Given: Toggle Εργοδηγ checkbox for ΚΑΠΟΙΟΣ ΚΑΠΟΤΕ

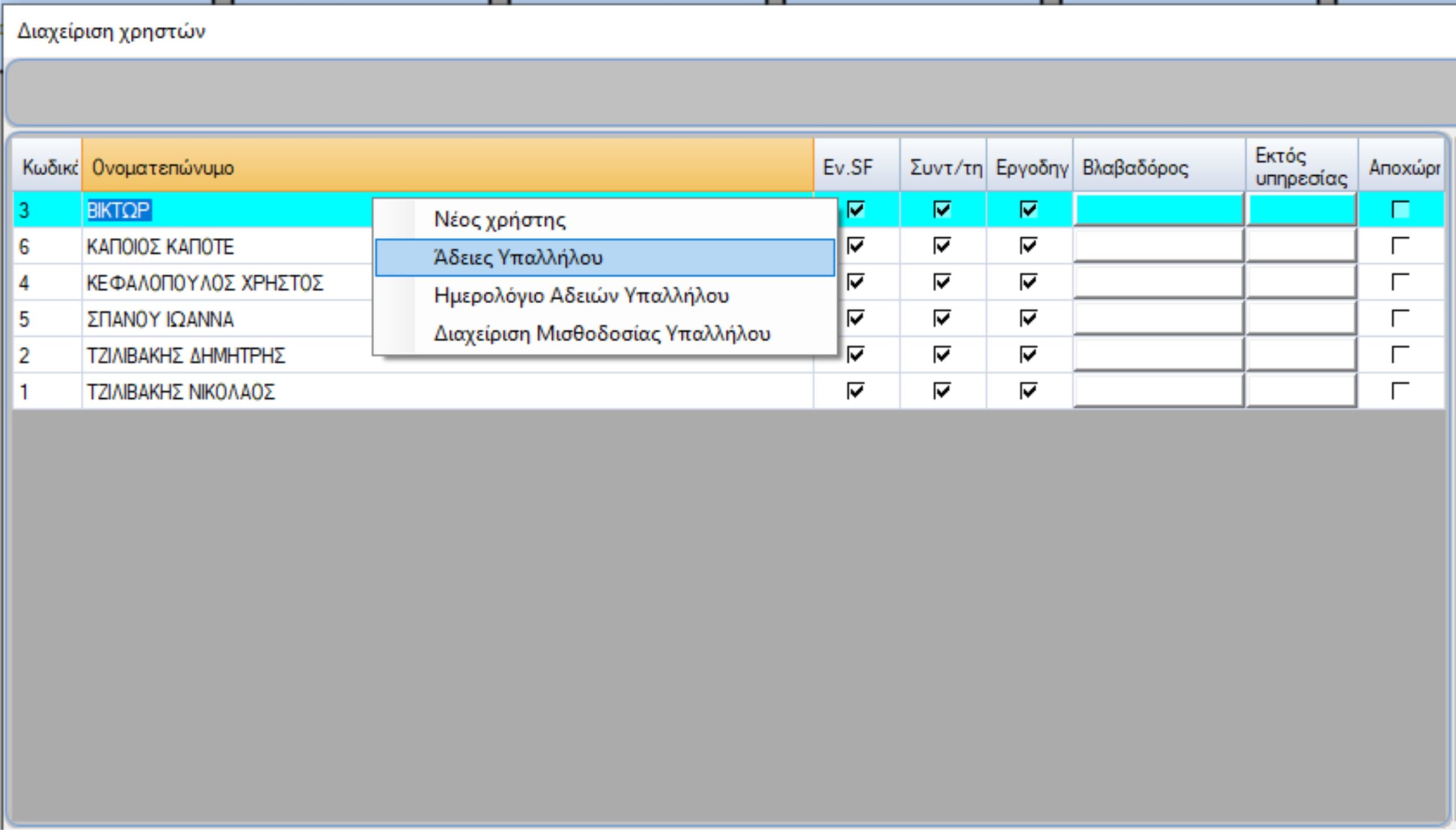Looking at the screenshot, I should pos(1028,246).
